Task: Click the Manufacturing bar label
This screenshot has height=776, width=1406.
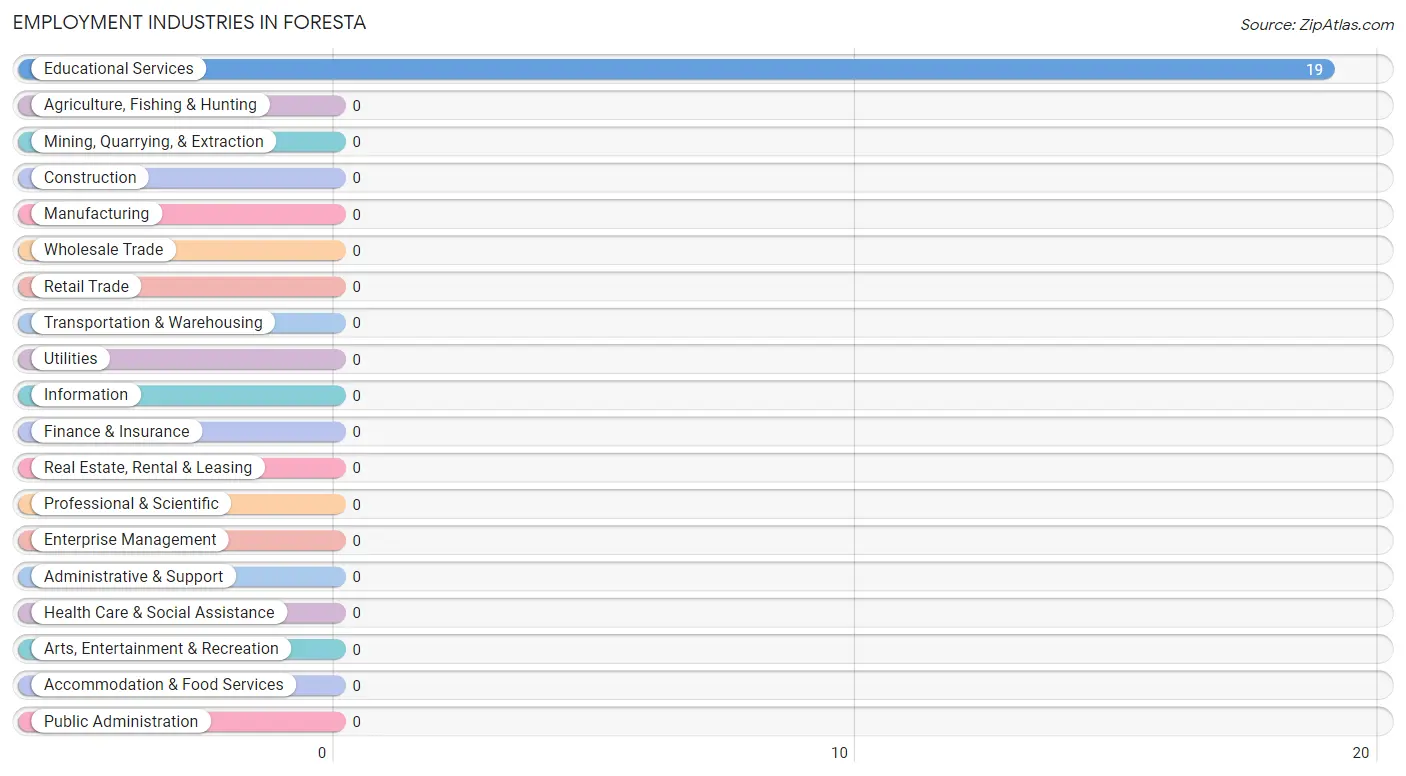Action: pos(96,214)
